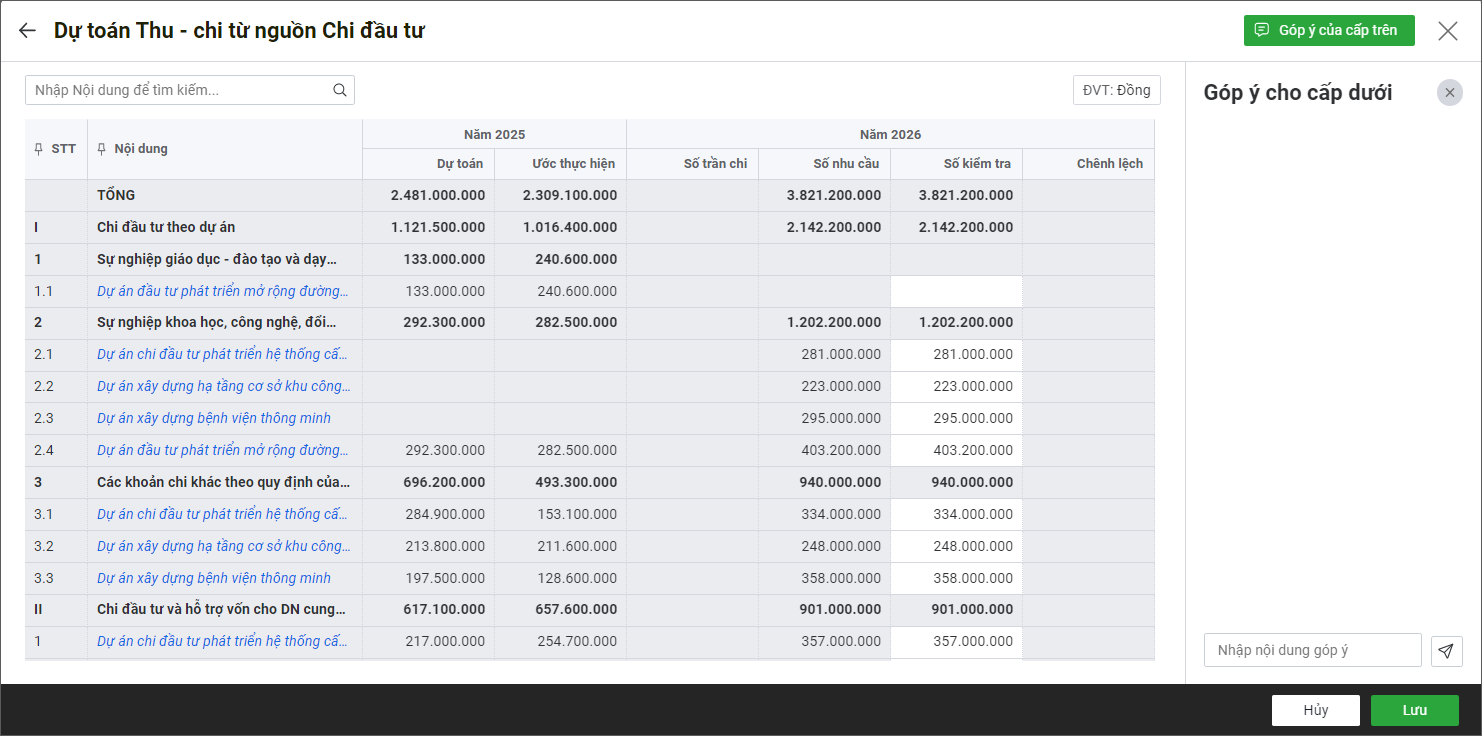This screenshot has width=1482, height=736.
Task: Click the send comment paper-plane icon
Action: [x=1446, y=651]
